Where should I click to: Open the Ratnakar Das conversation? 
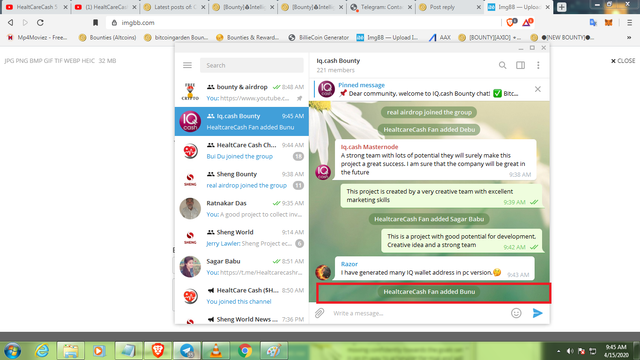242,209
